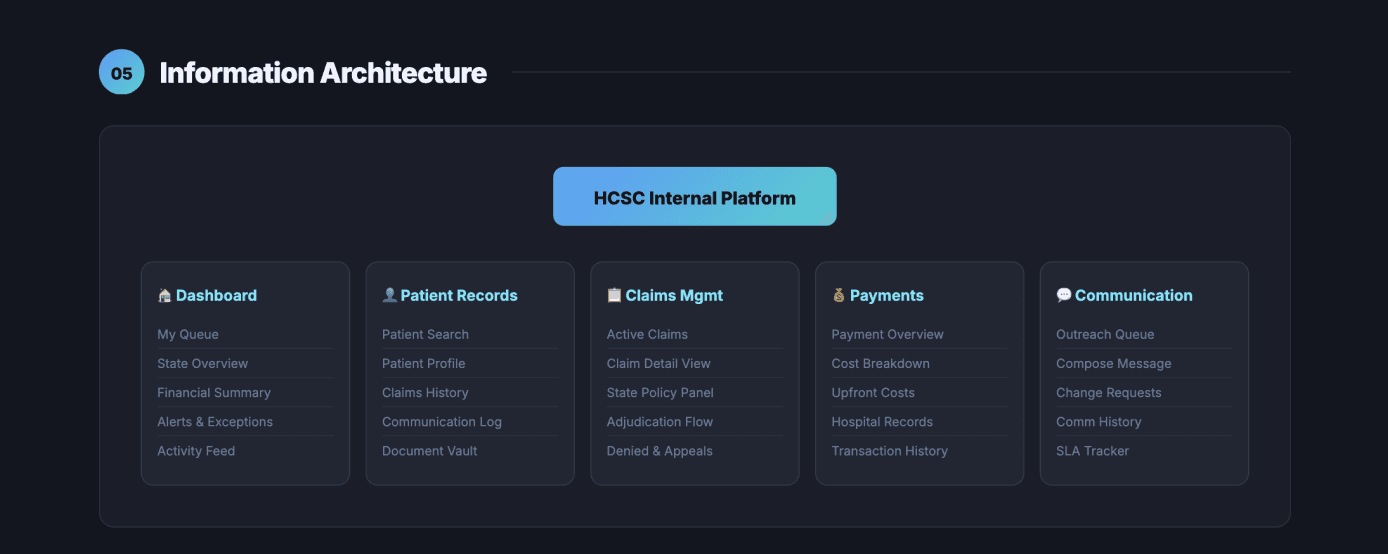This screenshot has width=1388, height=554.
Task: Click the speech bubble icon beside Communication
Action: 1064,296
